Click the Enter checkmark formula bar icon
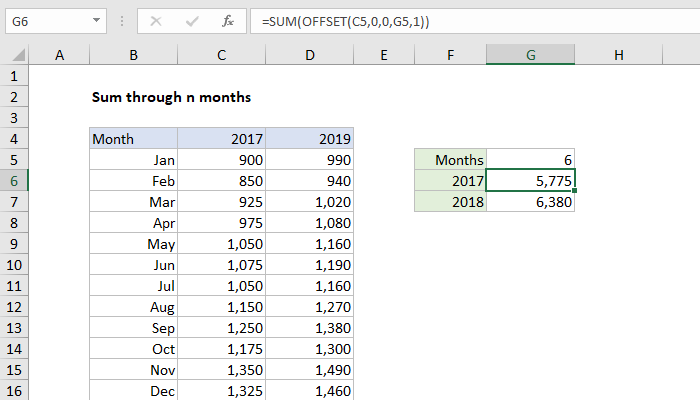This screenshot has width=700, height=400. coord(191,20)
